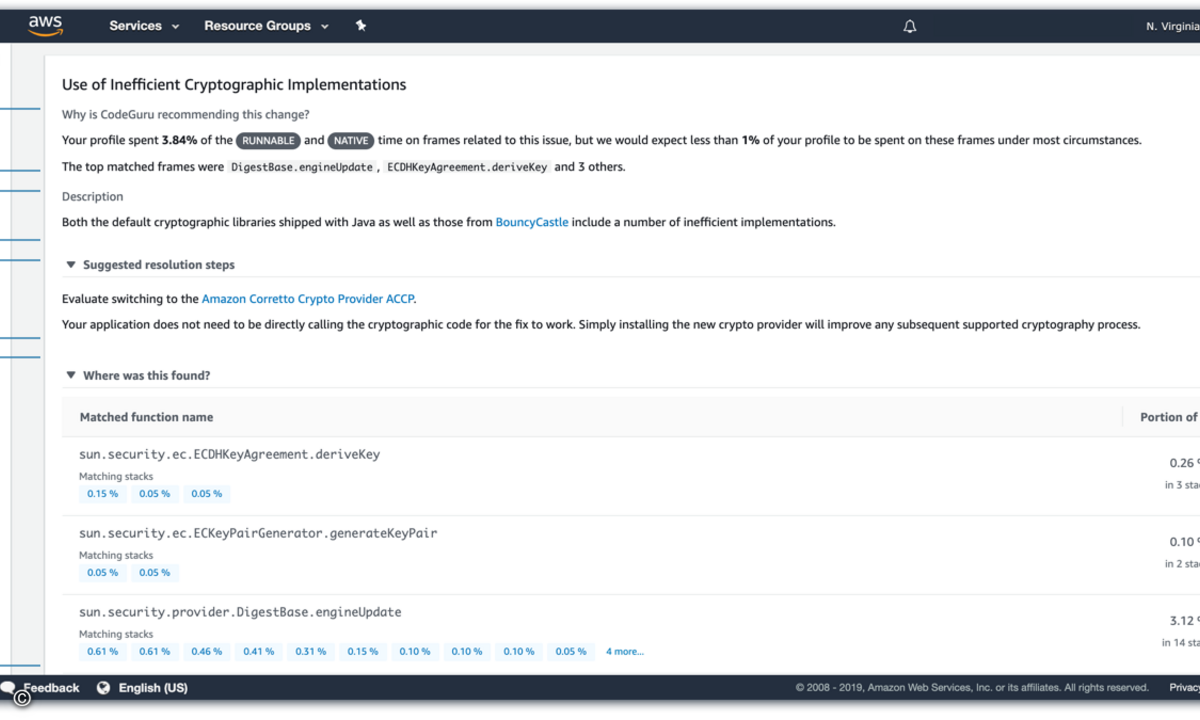This screenshot has width=1200, height=720.
Task: Click the Portion of column header
Action: tap(1169, 417)
